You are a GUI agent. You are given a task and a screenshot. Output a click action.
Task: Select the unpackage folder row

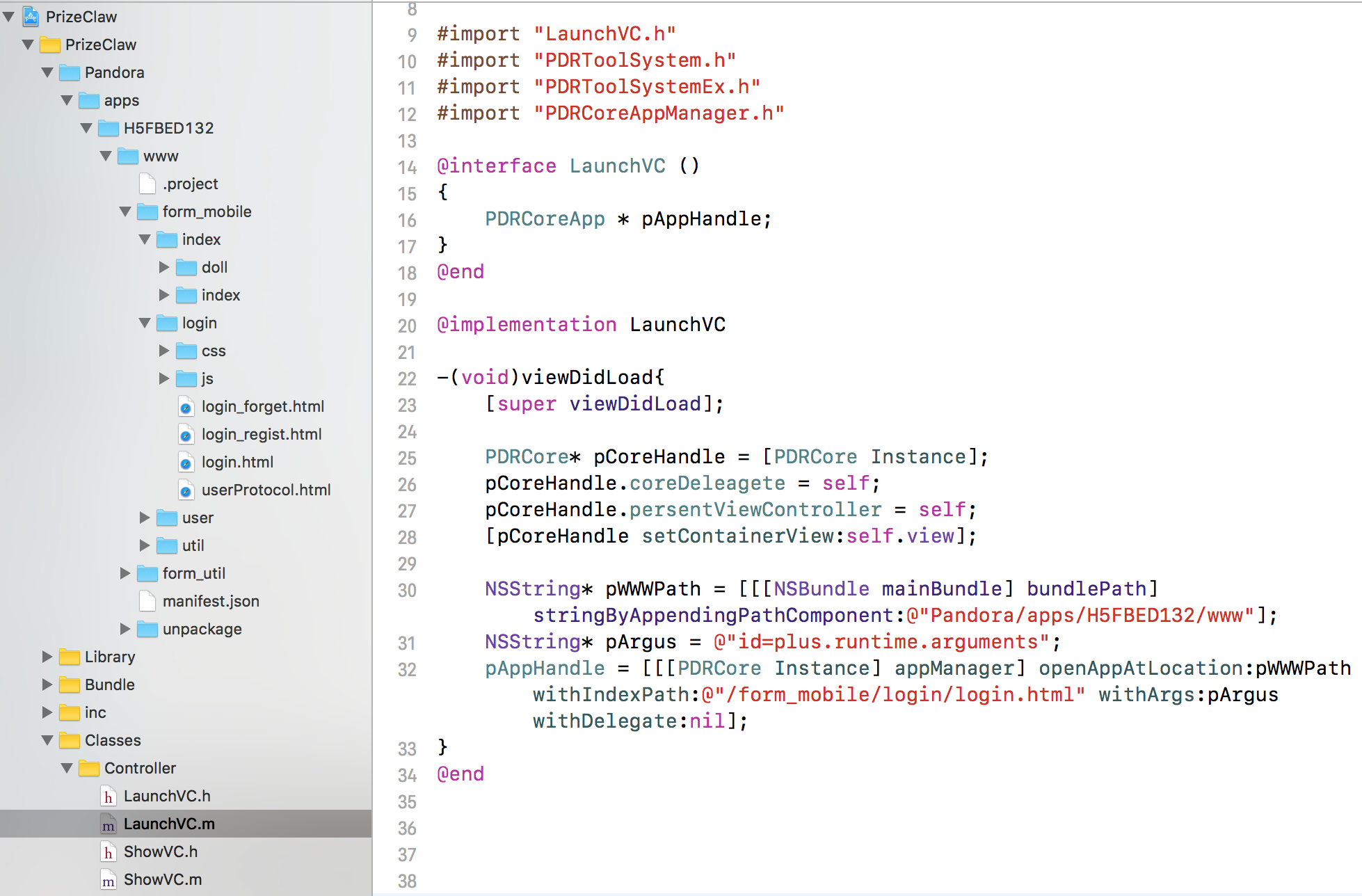coord(186,629)
